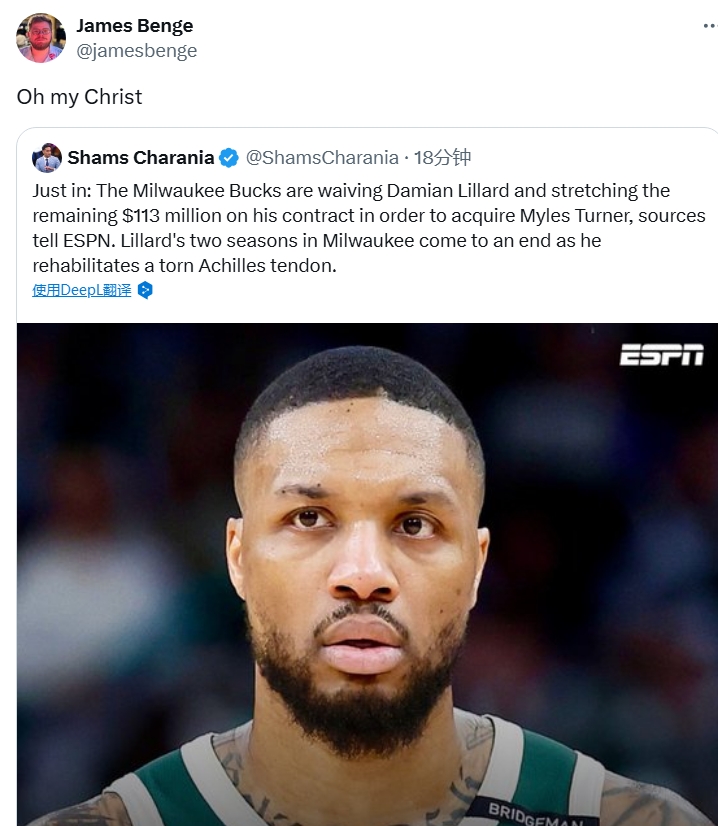This screenshot has height=826, width=718.
Task: Click the 'Oh my Christ' tweet text
Action: 80,97
